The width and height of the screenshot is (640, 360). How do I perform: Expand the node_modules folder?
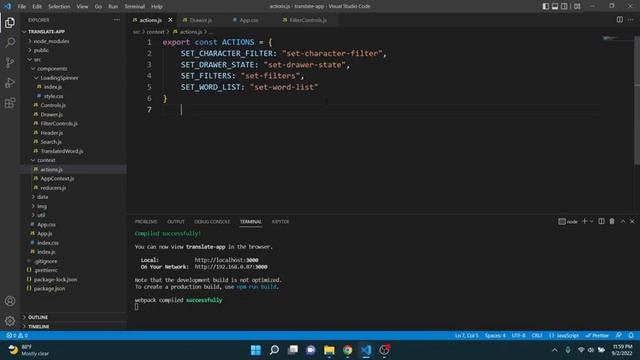point(51,41)
